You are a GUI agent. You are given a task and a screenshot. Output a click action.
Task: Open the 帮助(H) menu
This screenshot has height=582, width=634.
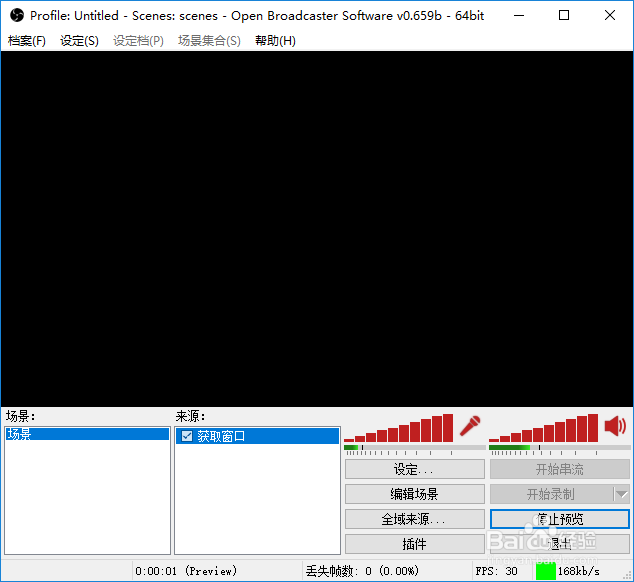(x=275, y=41)
